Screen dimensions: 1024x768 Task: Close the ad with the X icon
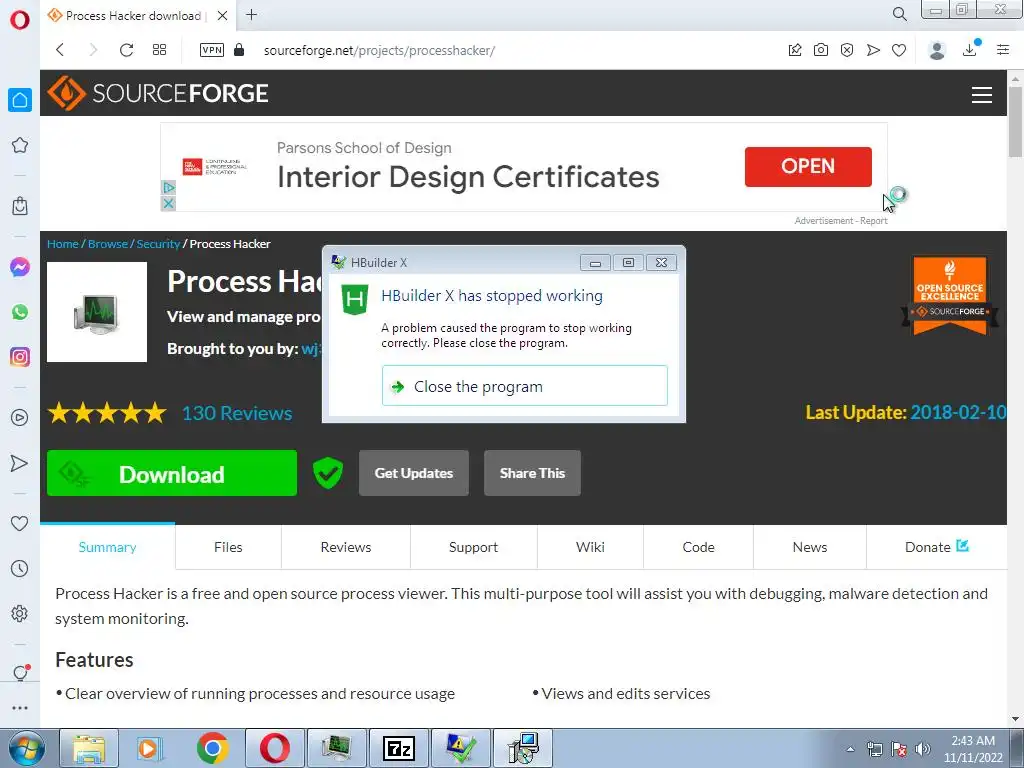pos(168,204)
